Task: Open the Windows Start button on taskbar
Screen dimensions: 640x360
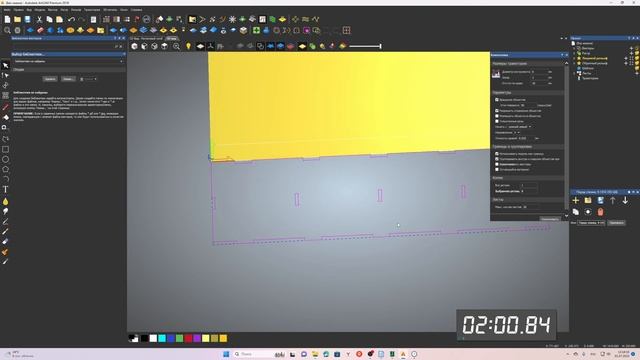Action: [x=226, y=354]
